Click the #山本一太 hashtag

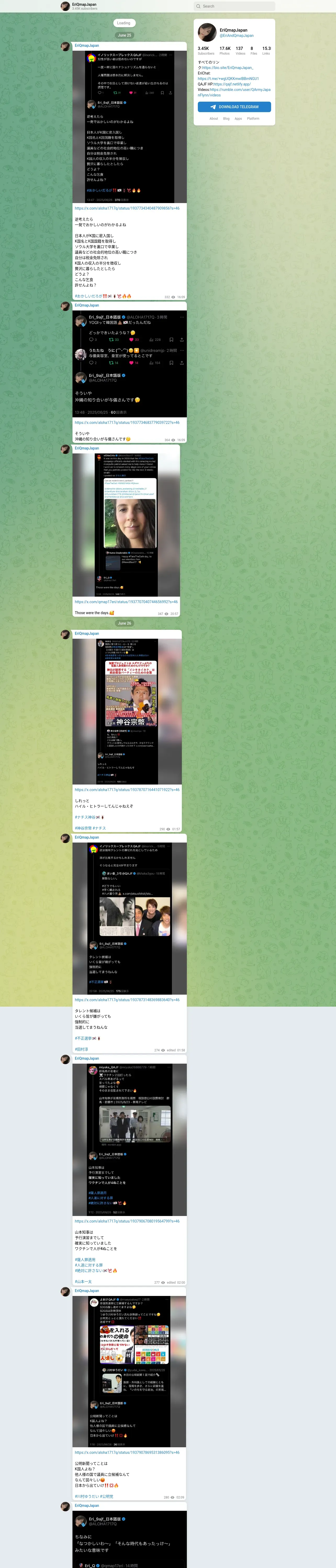(83, 1281)
